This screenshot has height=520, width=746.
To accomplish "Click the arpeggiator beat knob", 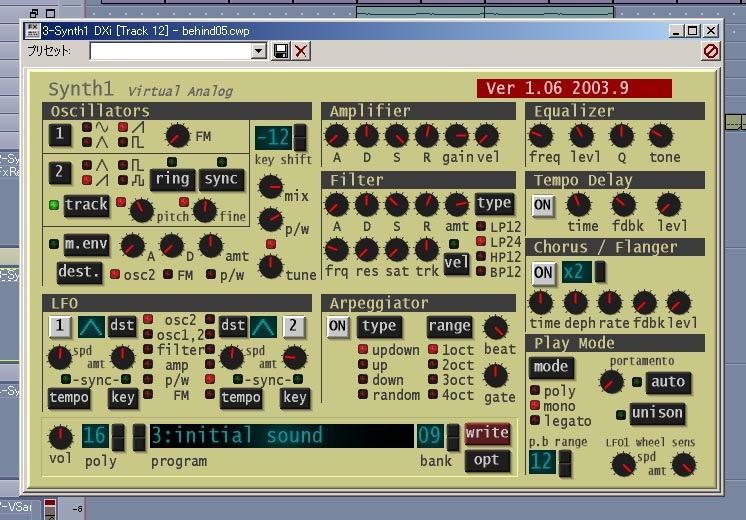I will click(x=496, y=327).
